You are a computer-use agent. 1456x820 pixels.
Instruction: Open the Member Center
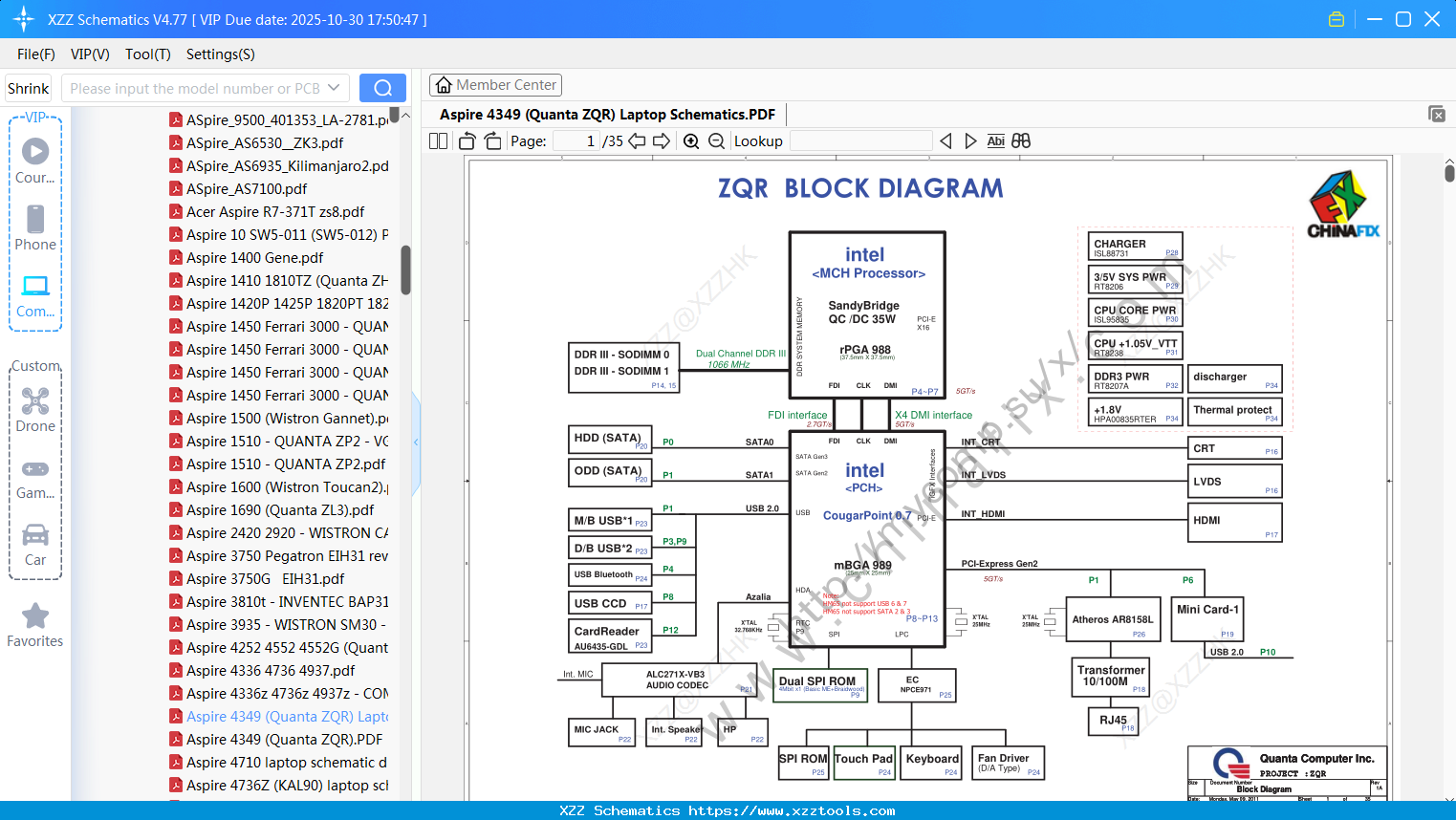pyautogui.click(x=495, y=85)
